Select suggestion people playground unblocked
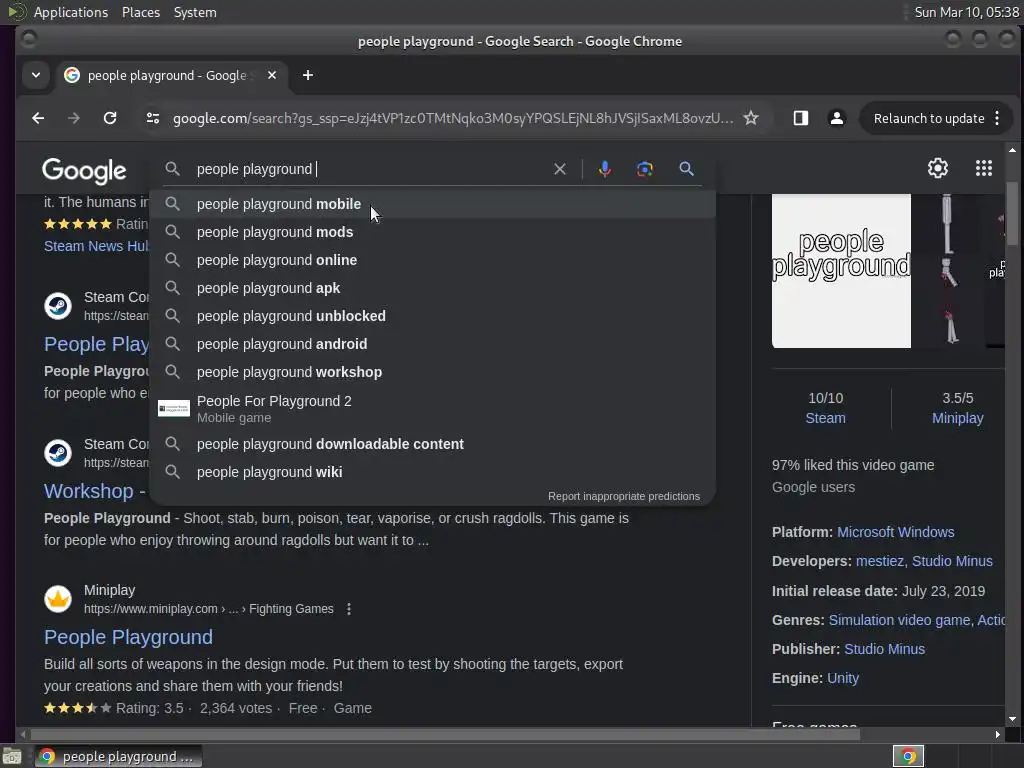 coord(432,316)
